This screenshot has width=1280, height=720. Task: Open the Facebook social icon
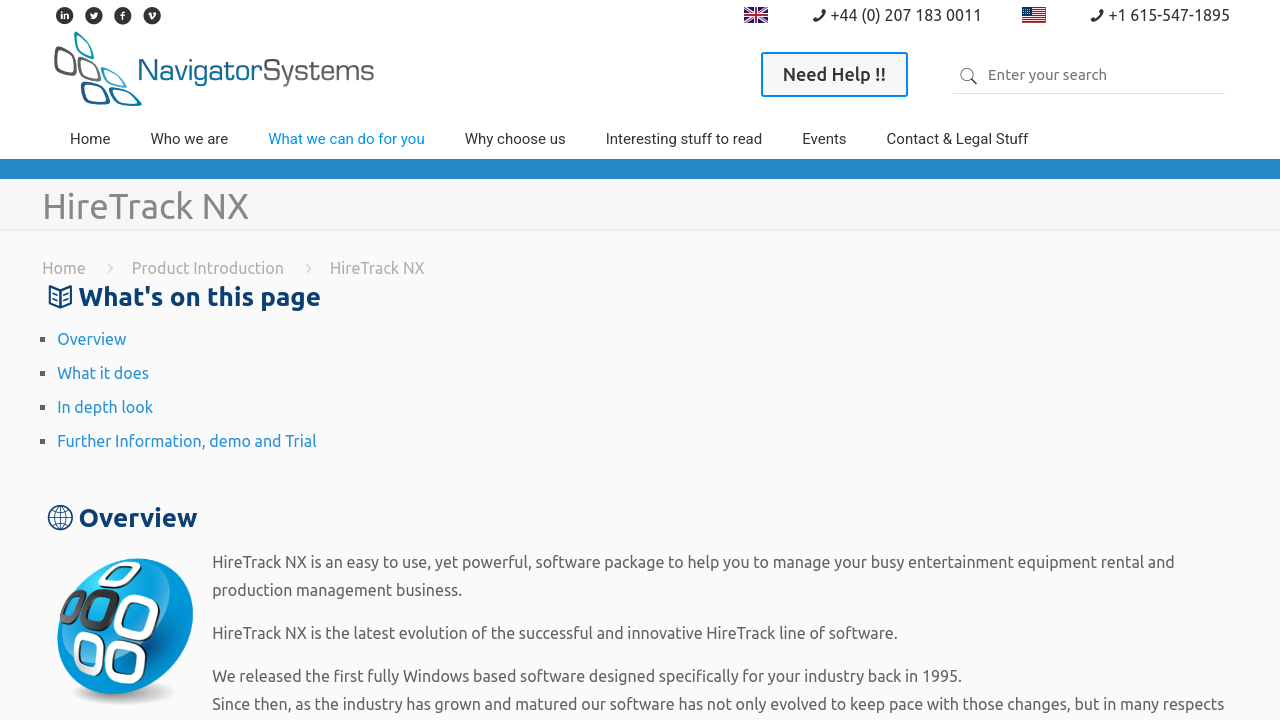click(123, 15)
